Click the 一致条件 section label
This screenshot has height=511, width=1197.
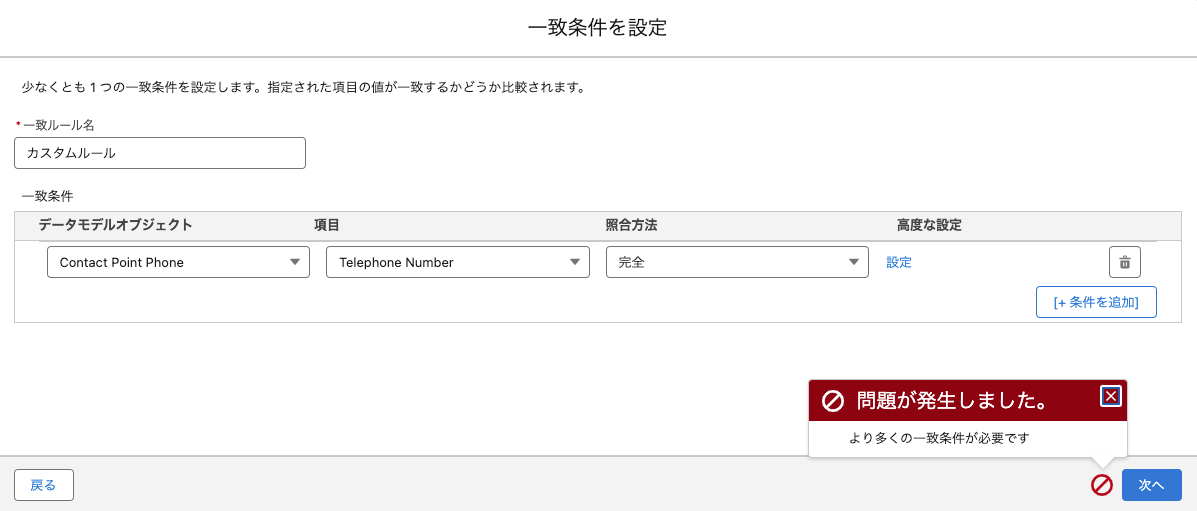point(47,196)
